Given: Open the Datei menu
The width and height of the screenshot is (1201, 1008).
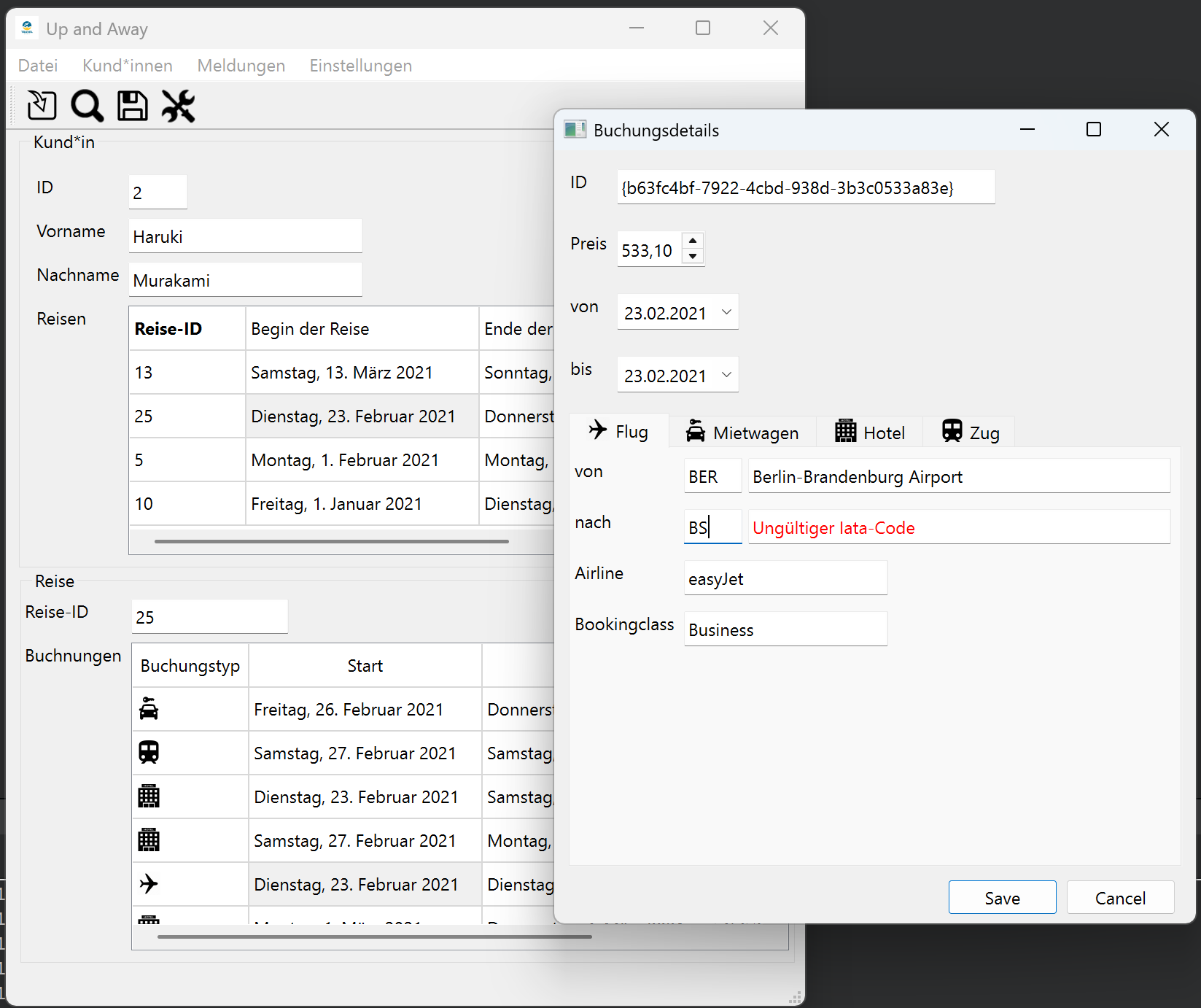Looking at the screenshot, I should point(38,66).
